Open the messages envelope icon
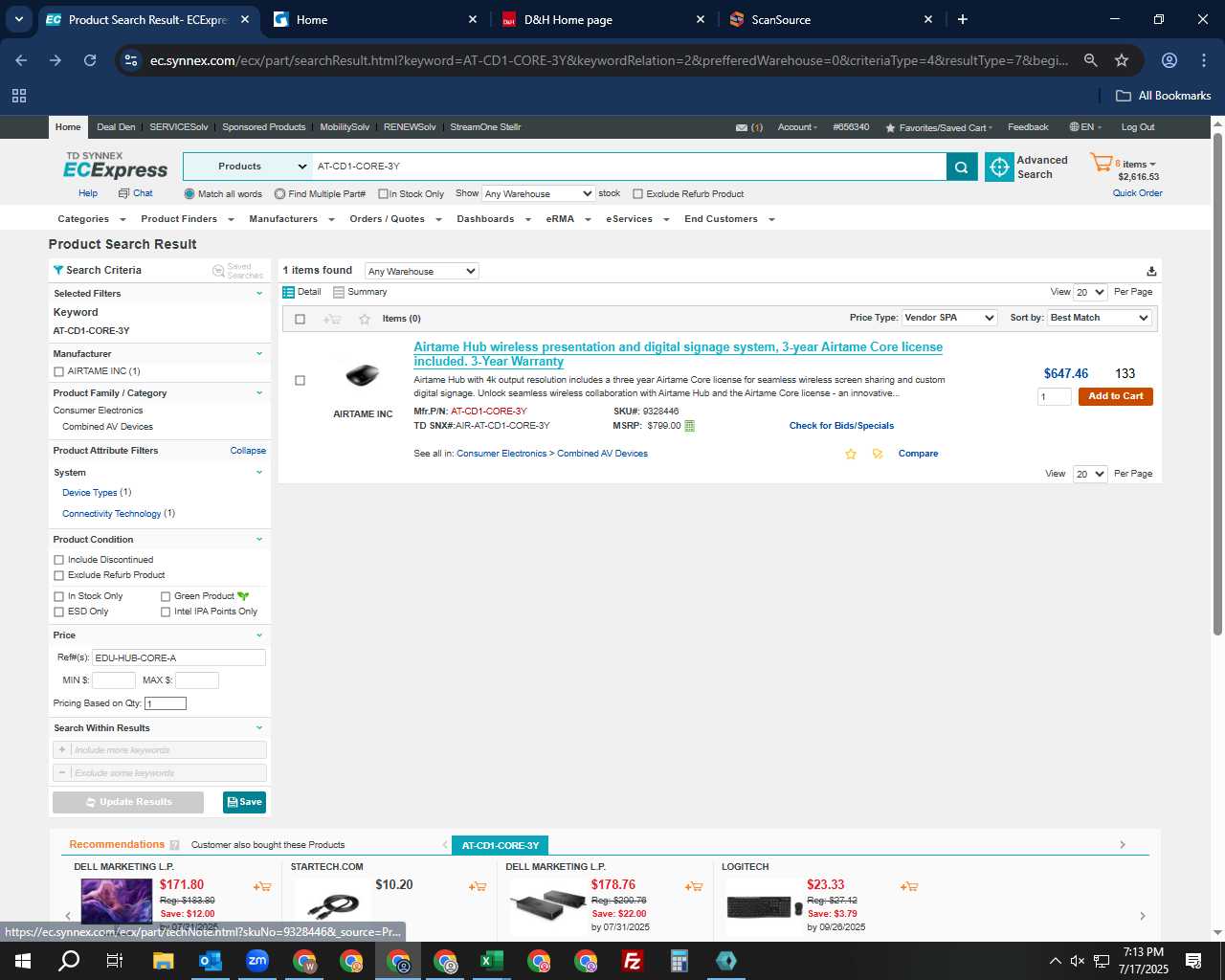This screenshot has width=1225, height=980. pos(742,127)
